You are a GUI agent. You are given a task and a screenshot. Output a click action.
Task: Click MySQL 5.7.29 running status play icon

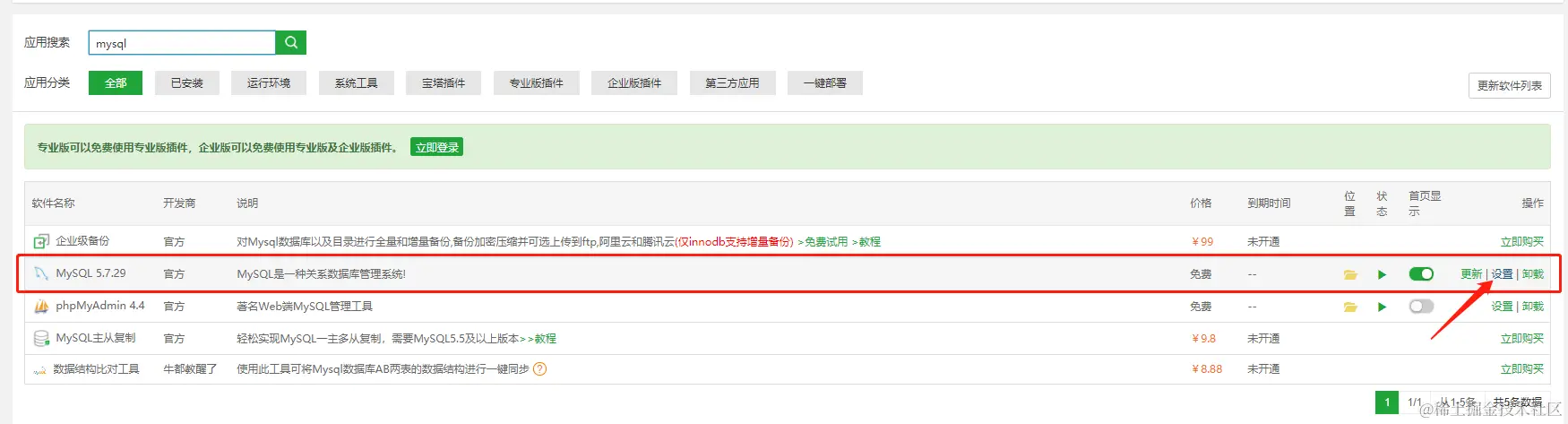[1382, 274]
